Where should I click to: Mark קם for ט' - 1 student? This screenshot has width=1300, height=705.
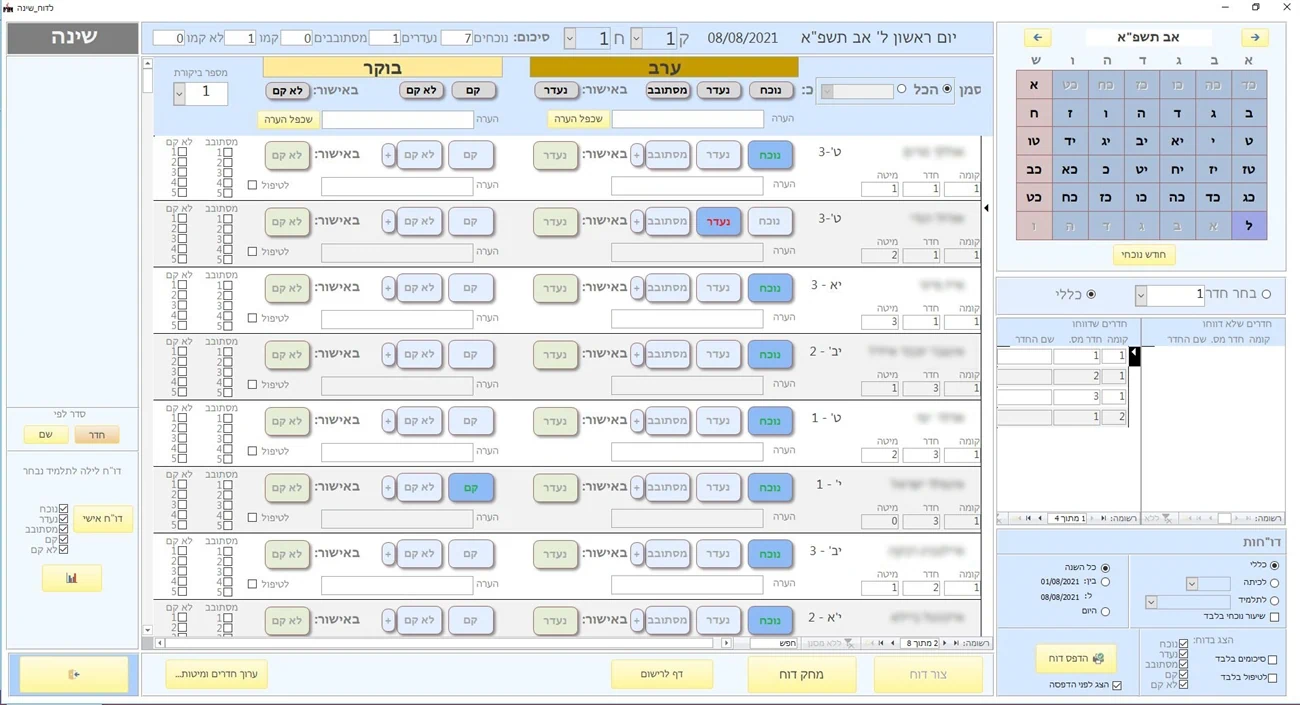[x=470, y=421]
